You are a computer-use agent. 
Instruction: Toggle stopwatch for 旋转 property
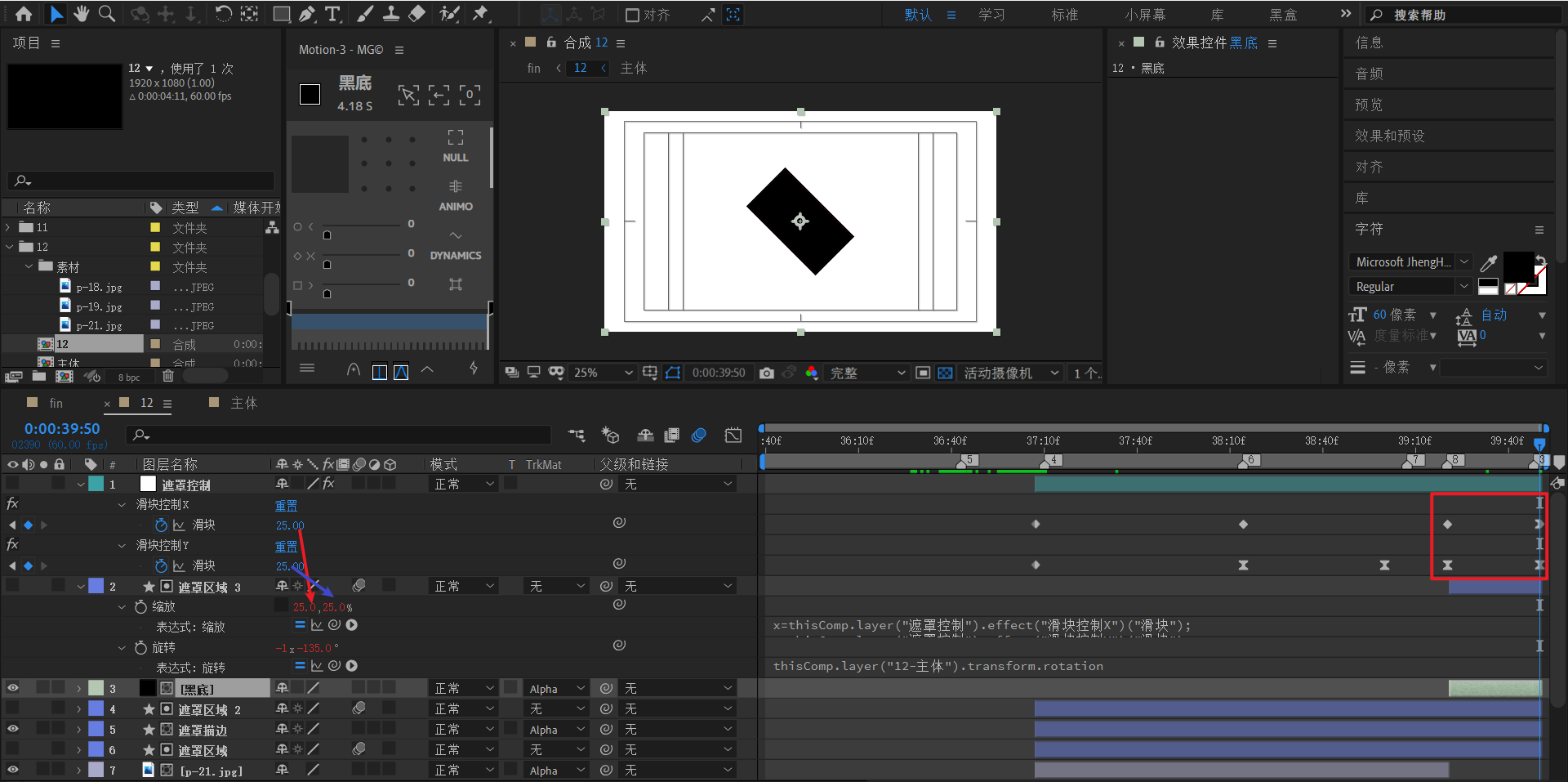[x=140, y=647]
